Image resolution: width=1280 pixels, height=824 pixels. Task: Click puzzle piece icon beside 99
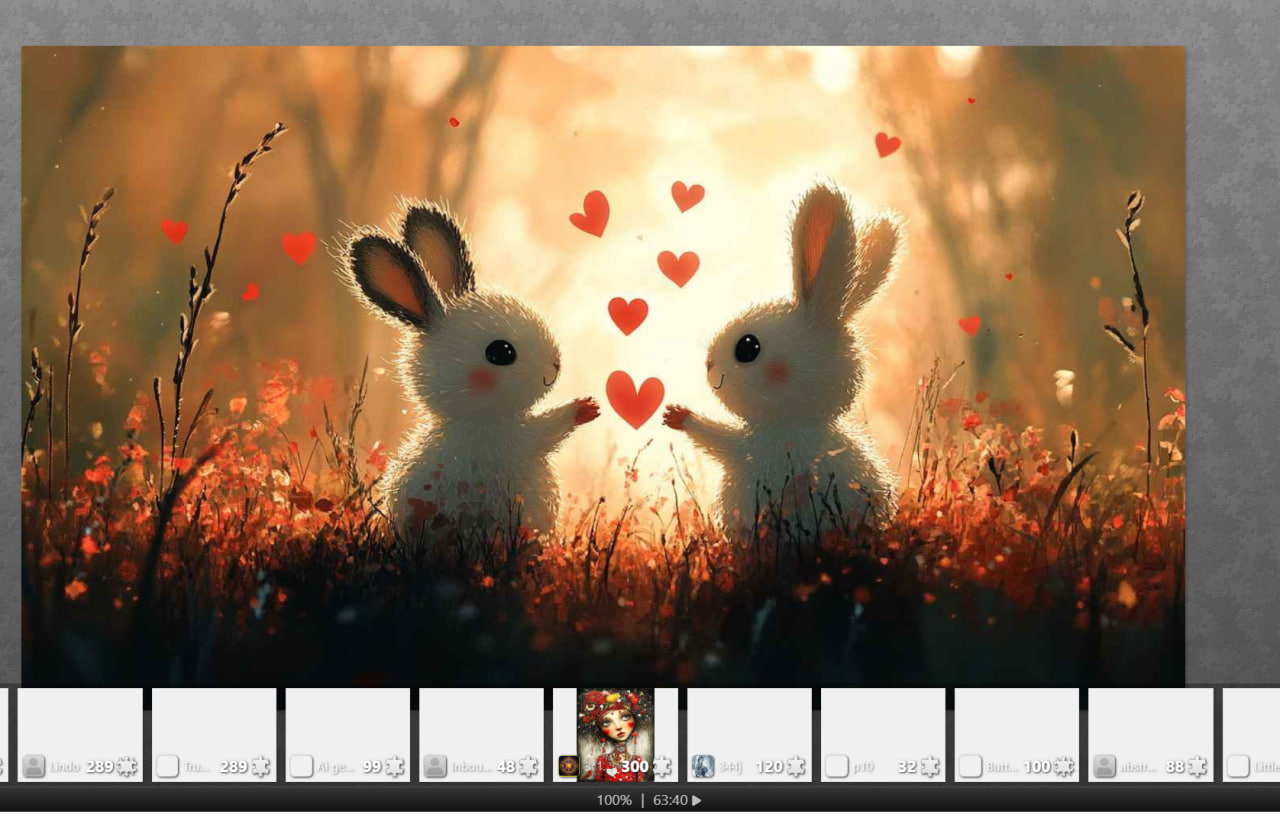click(395, 767)
